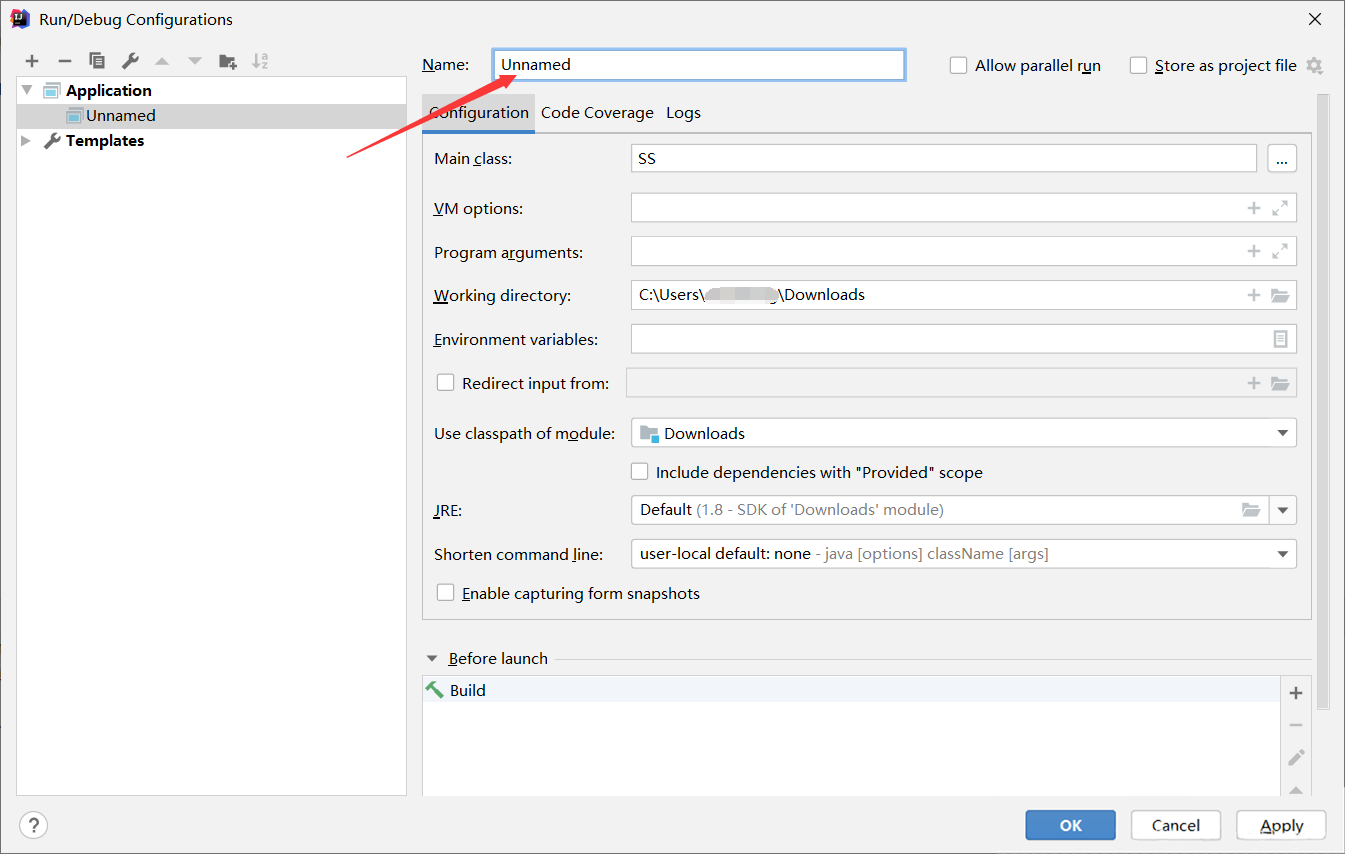Open Shorten command line dropdown
1345x854 pixels.
(1282, 554)
